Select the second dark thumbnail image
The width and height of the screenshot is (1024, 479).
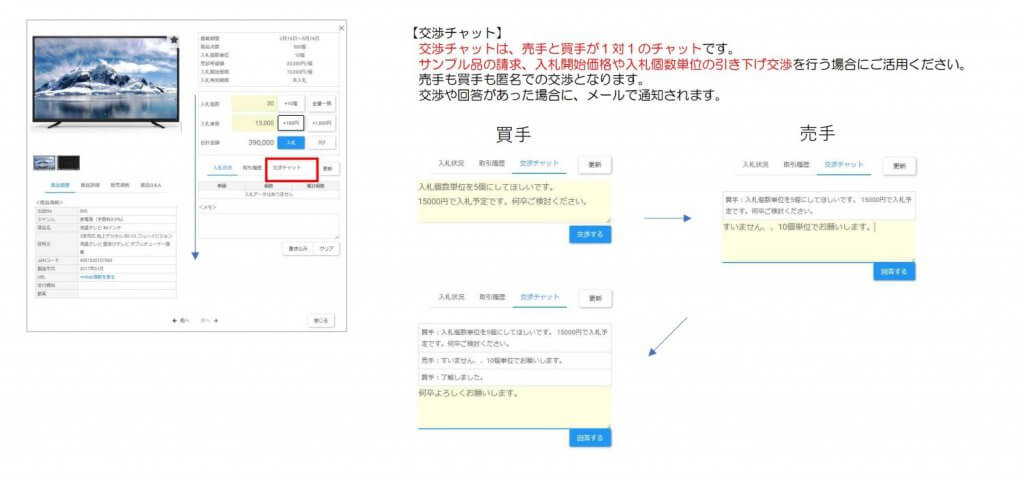tap(69, 163)
